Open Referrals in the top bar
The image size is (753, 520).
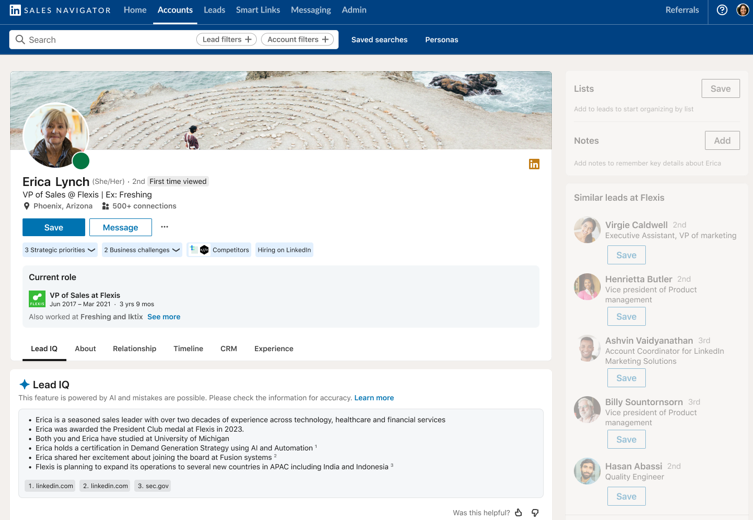point(682,10)
